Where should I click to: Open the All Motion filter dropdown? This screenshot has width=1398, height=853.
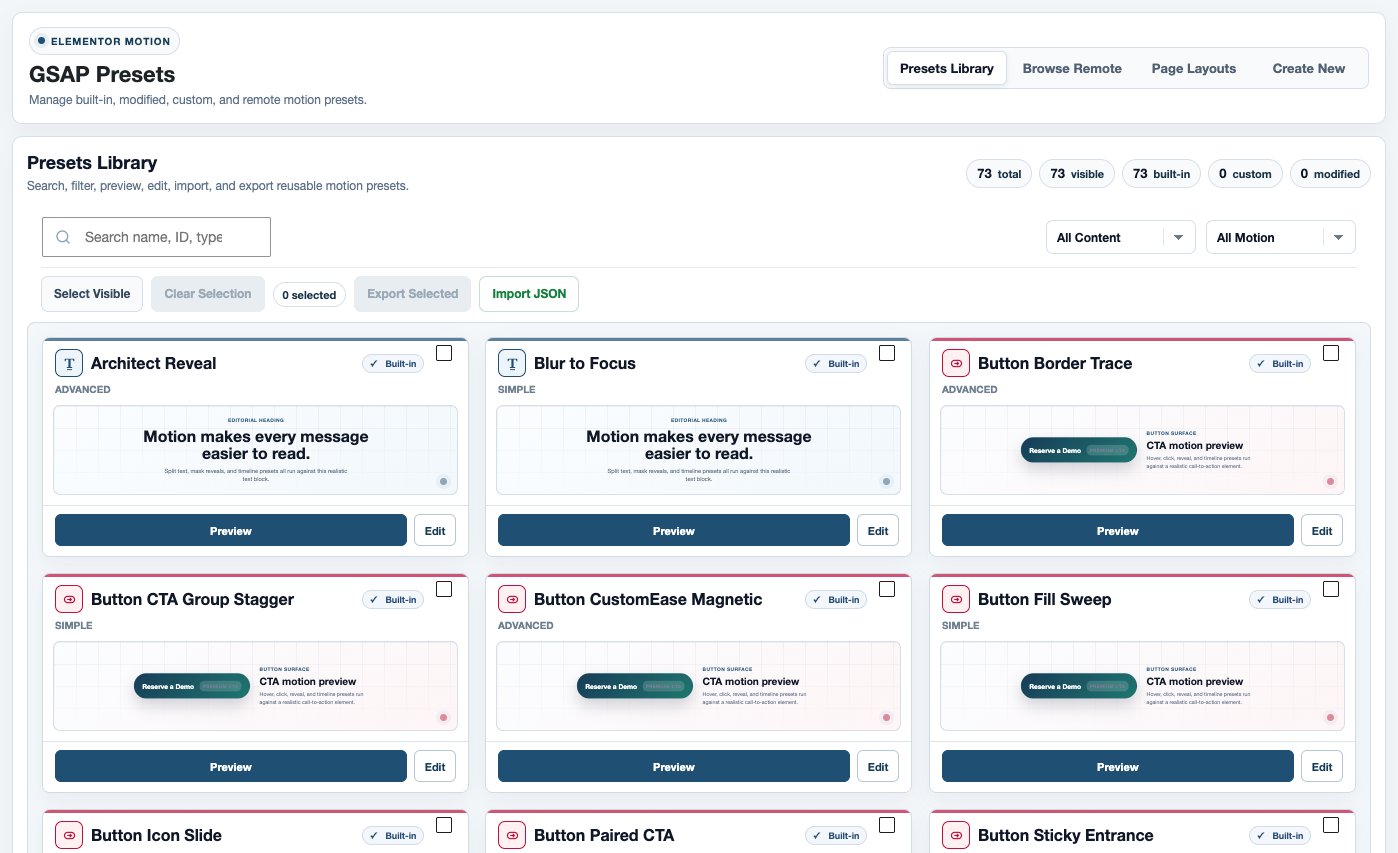tap(1281, 237)
